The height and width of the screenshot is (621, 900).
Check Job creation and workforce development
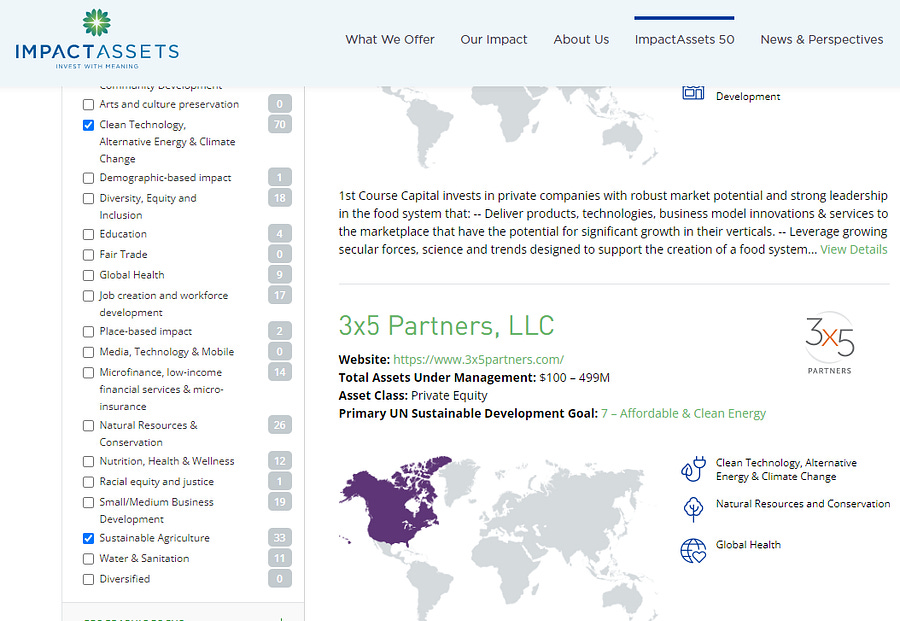[88, 296]
